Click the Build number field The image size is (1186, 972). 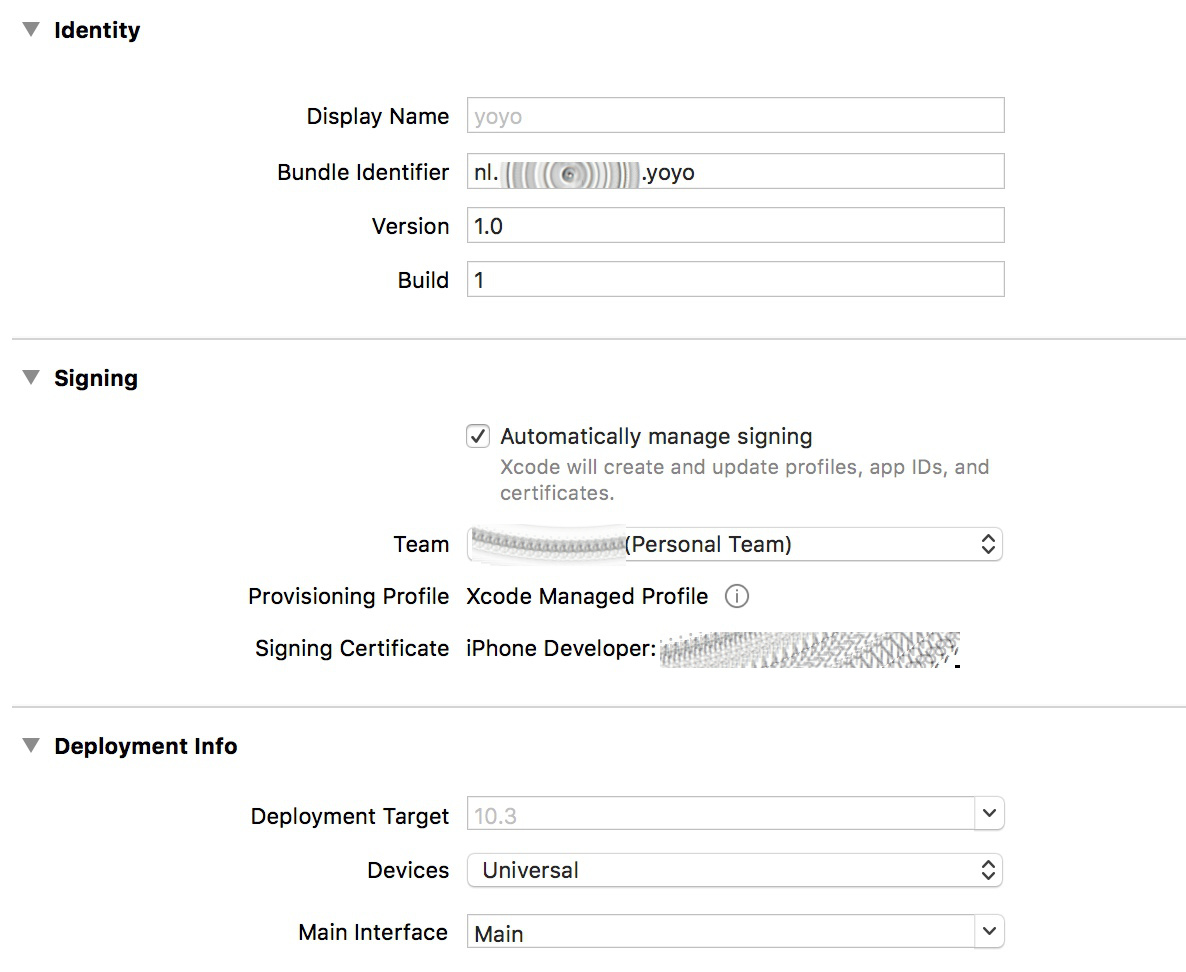[734, 280]
